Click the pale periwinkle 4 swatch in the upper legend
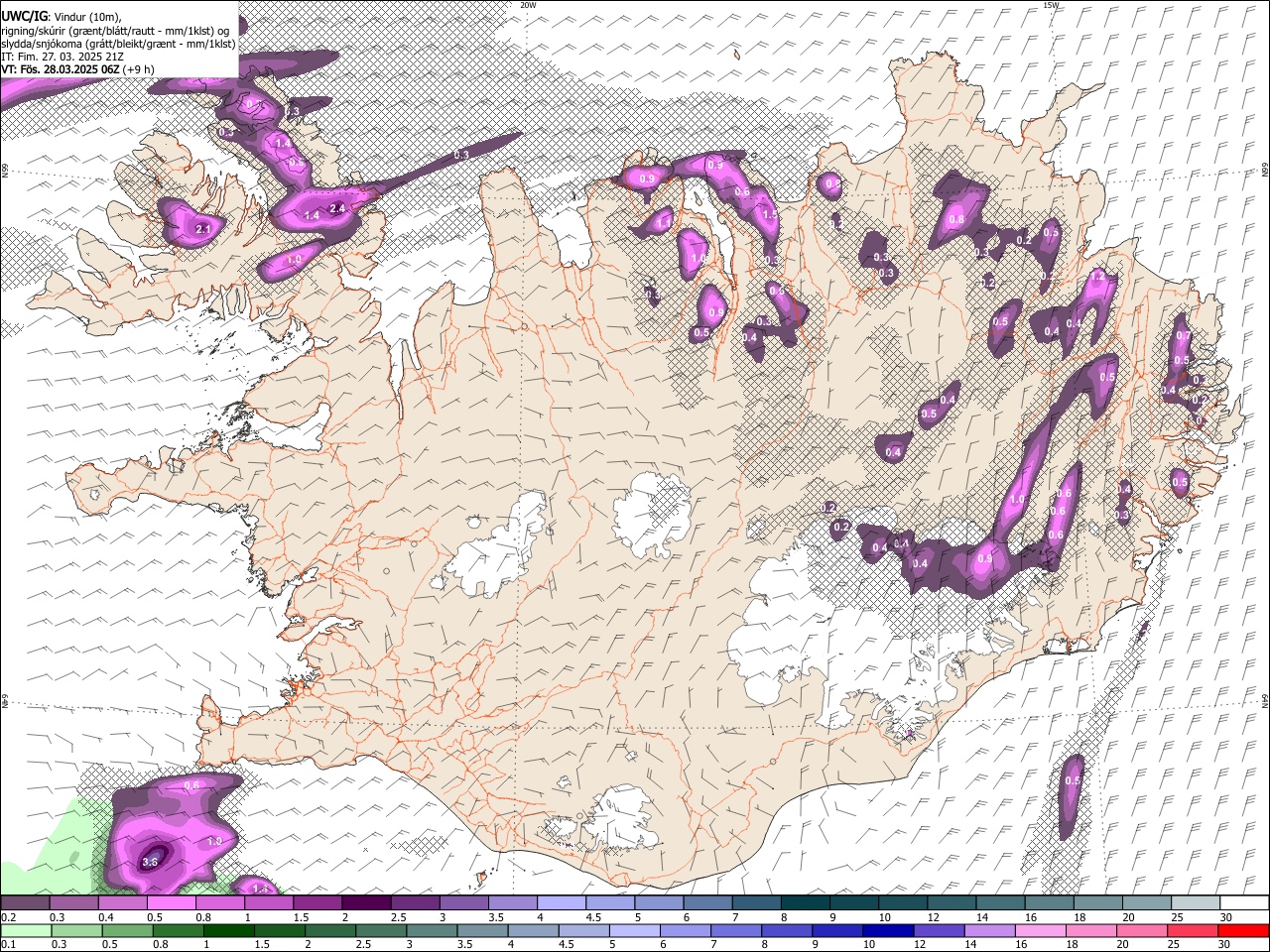 [561, 902]
